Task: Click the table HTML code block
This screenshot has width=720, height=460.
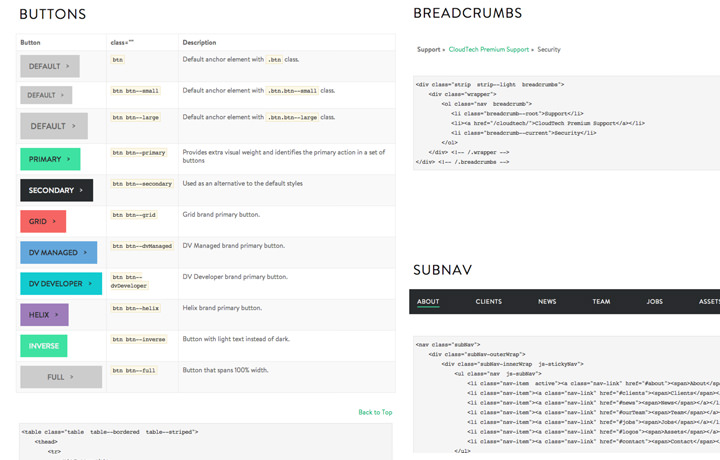Action: 206,442
